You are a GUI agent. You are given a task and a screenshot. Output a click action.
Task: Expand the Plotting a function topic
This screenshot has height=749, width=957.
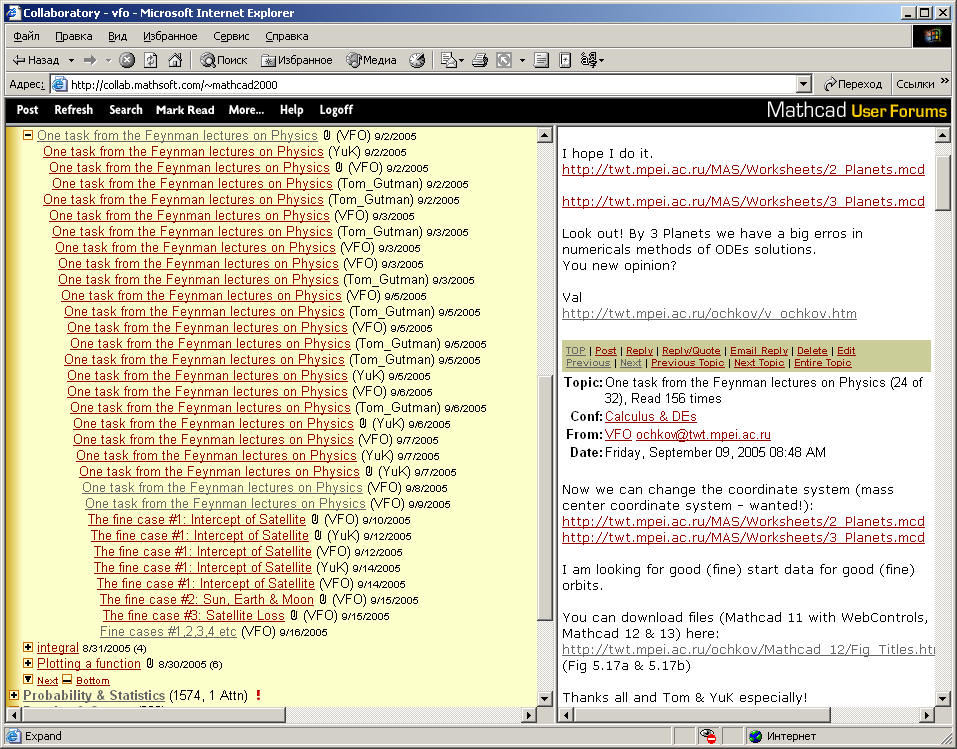tap(28, 663)
